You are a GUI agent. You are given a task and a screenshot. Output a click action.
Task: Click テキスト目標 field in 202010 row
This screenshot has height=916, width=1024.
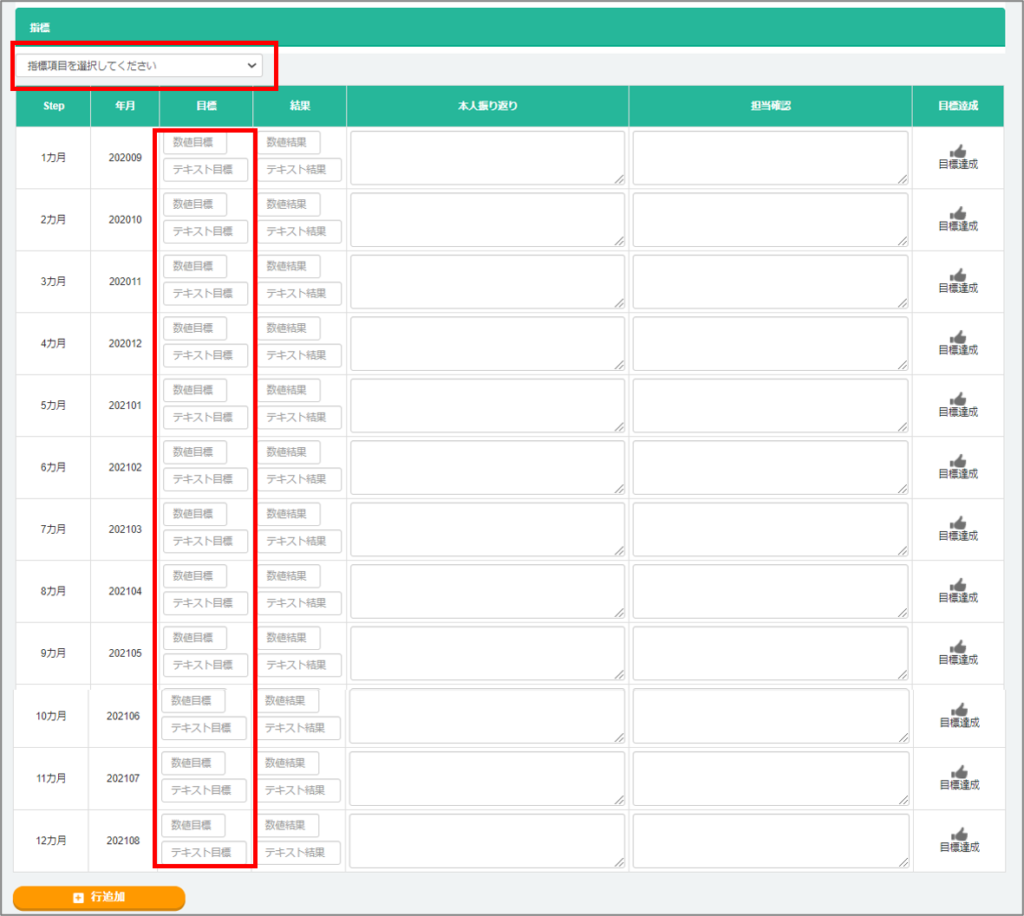pyautogui.click(x=205, y=232)
